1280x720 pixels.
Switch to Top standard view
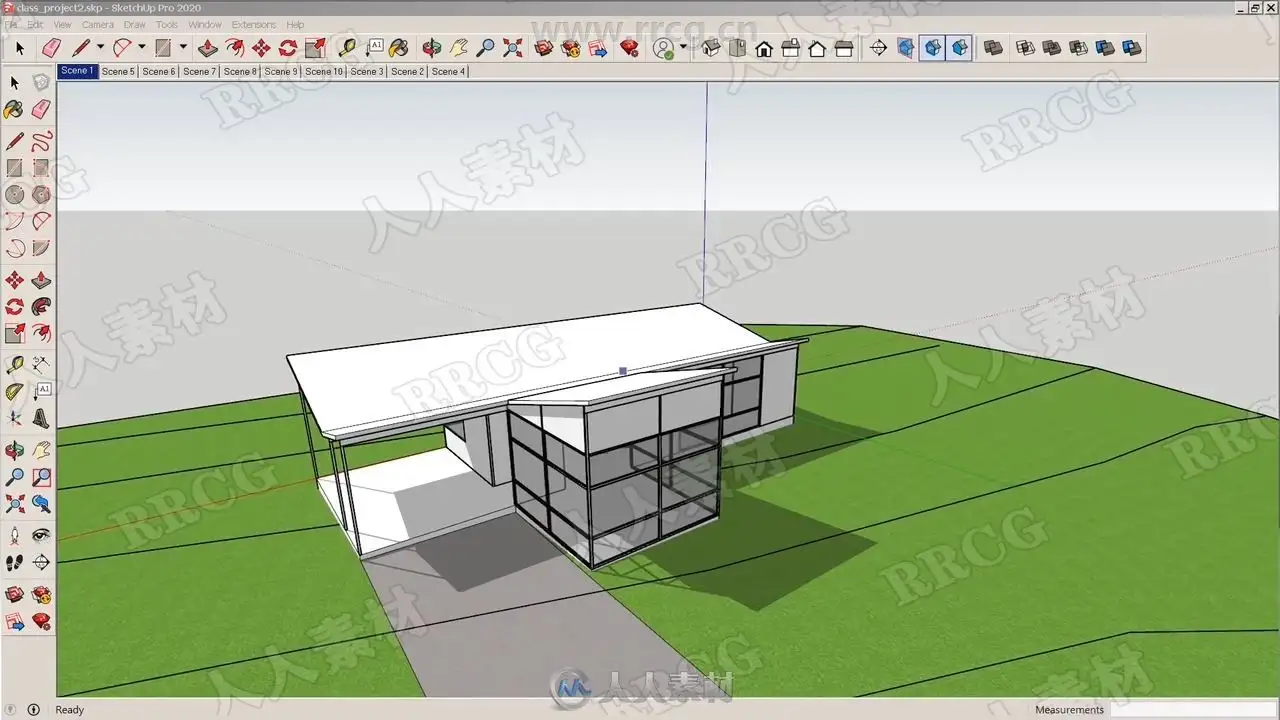738,48
